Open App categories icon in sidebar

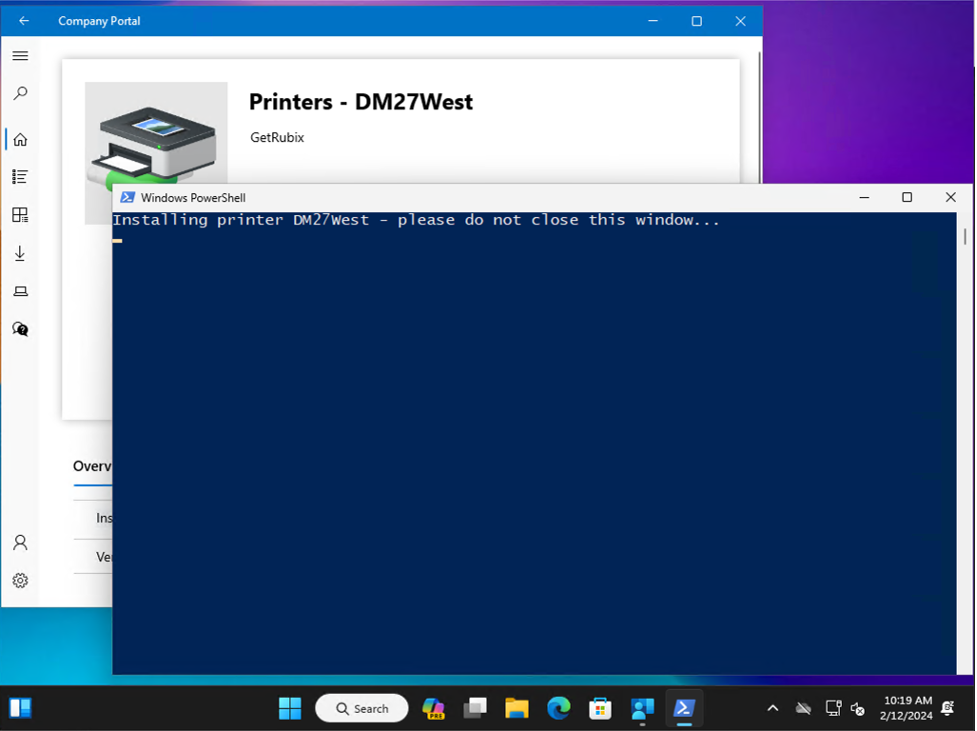click(x=20, y=215)
